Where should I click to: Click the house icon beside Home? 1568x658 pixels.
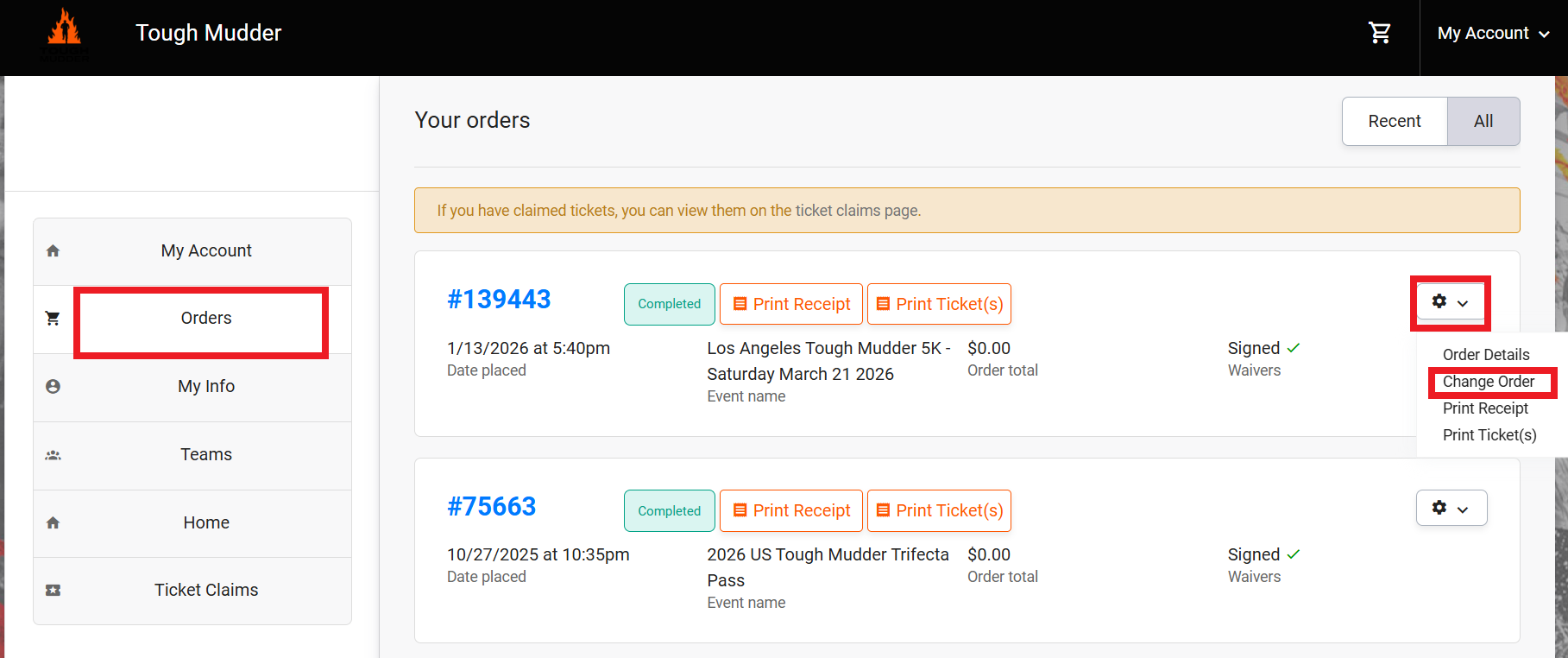coord(53,522)
